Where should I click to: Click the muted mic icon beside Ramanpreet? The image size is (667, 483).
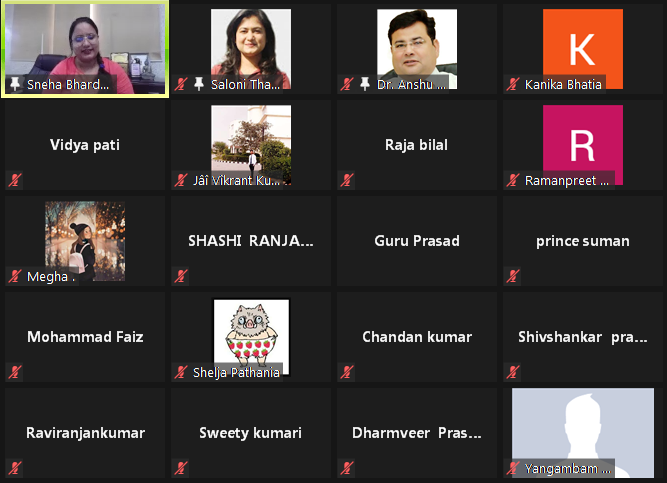(513, 180)
